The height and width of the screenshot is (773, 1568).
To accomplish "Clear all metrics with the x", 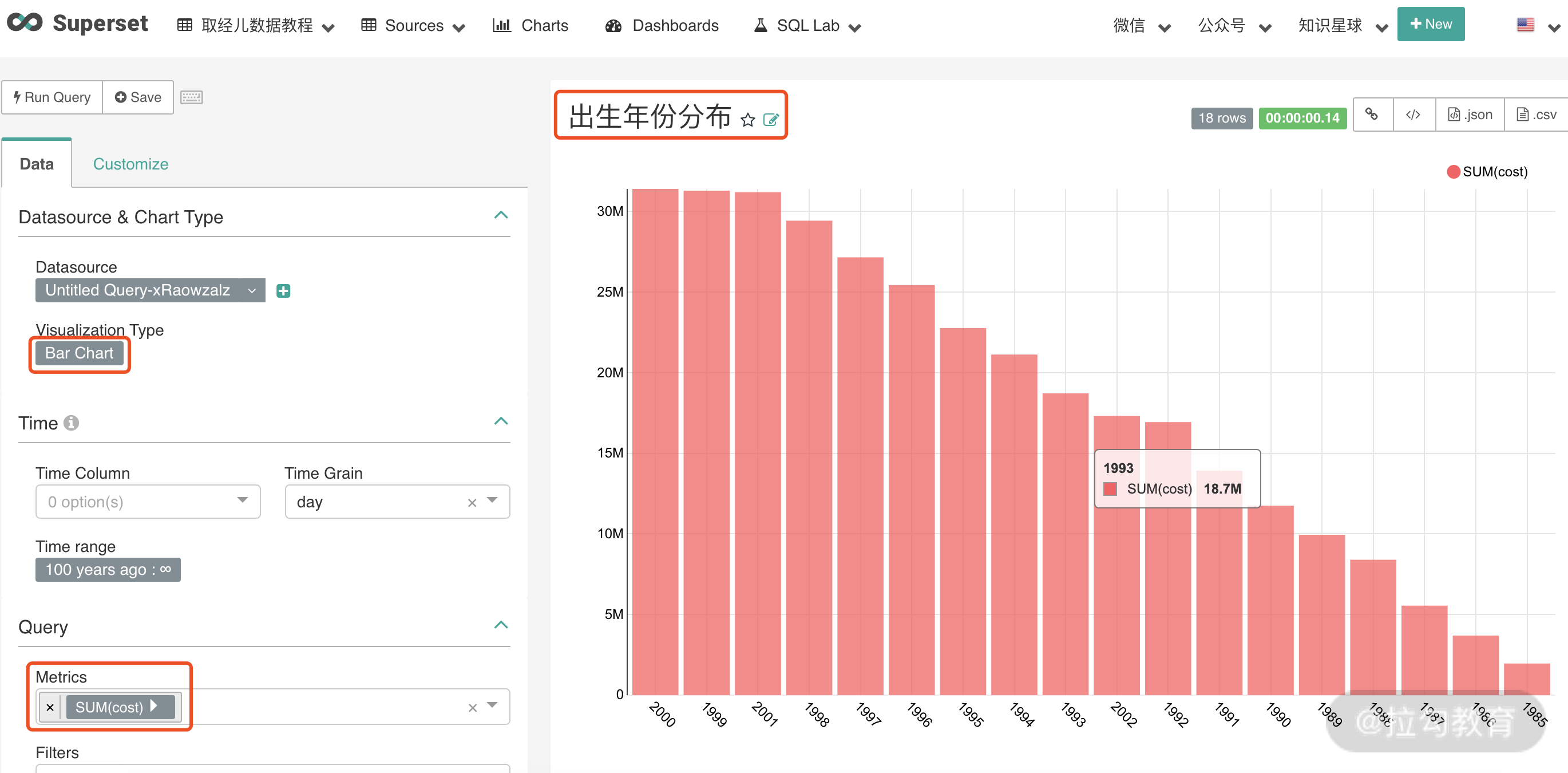I will coord(472,707).
